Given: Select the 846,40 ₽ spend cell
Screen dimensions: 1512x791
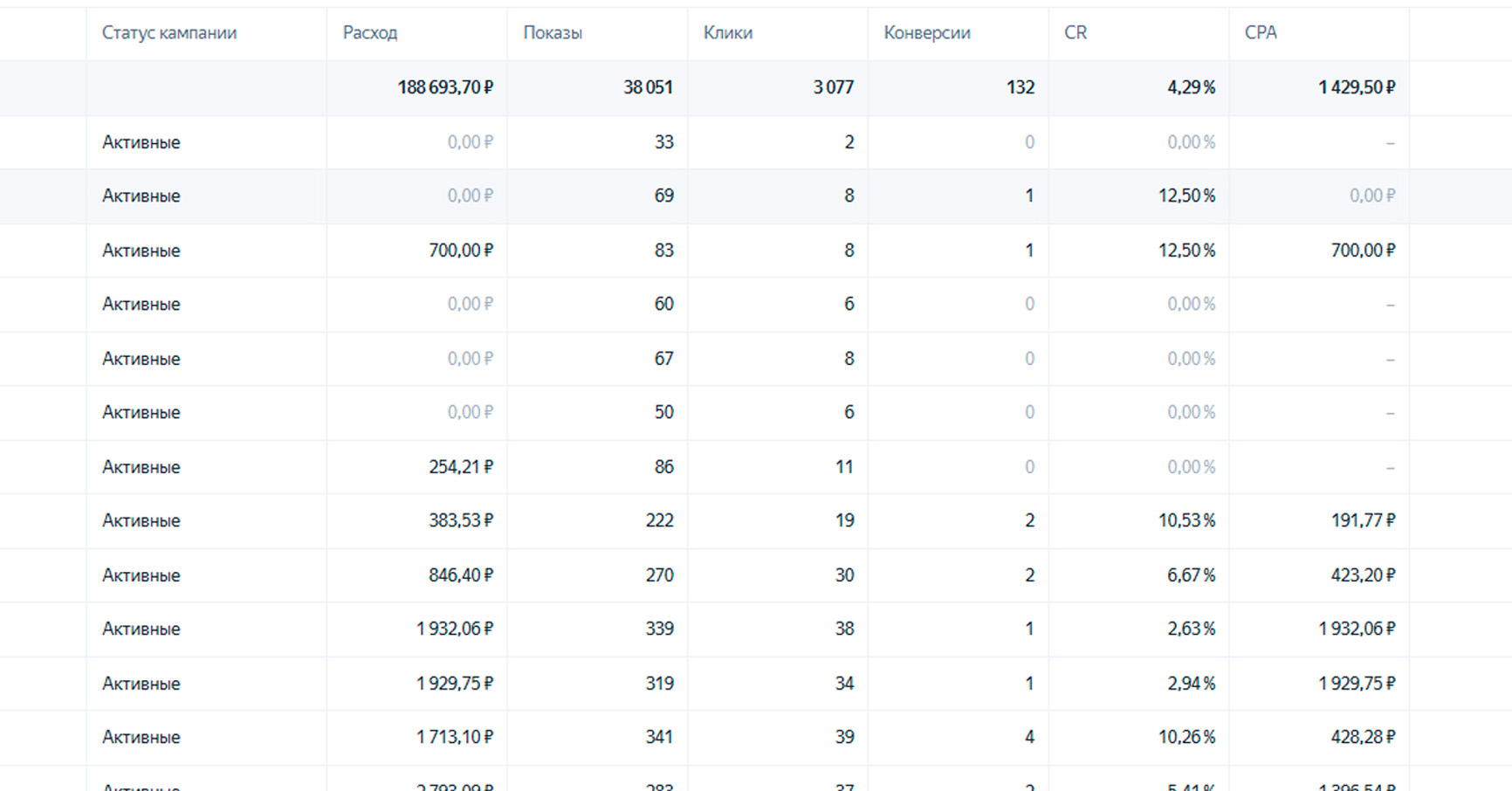Looking at the screenshot, I should pyautogui.click(x=460, y=575).
